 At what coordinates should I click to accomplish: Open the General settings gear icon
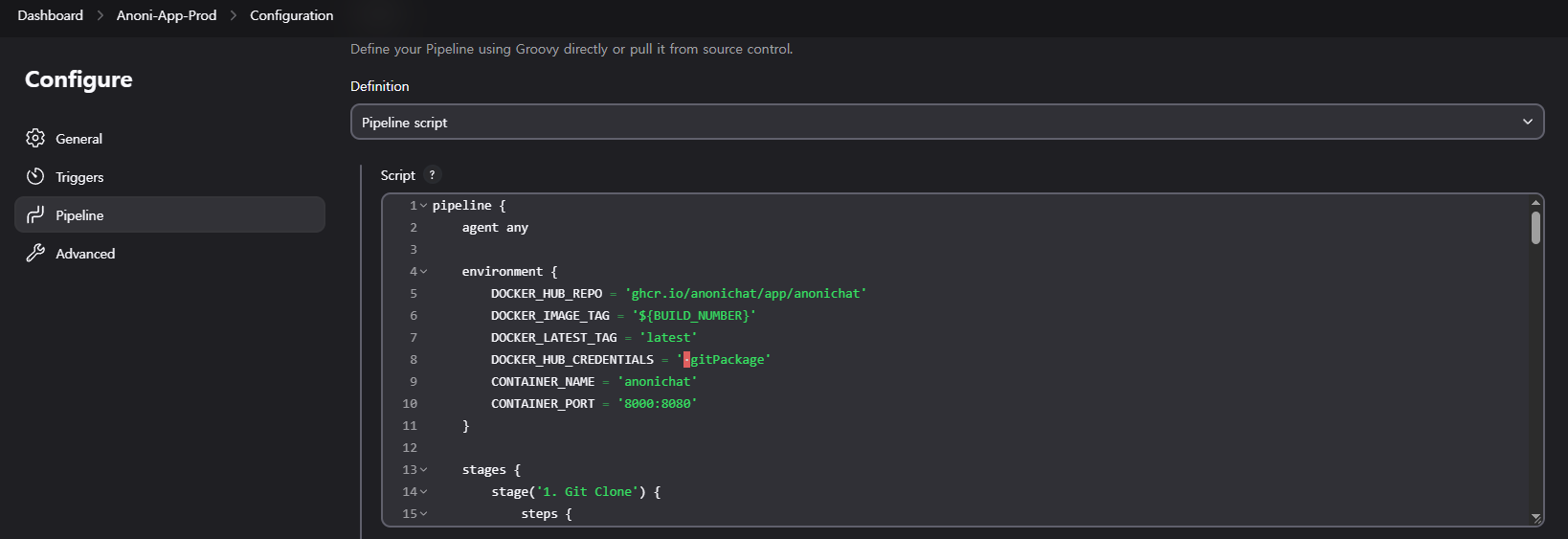tap(35, 138)
